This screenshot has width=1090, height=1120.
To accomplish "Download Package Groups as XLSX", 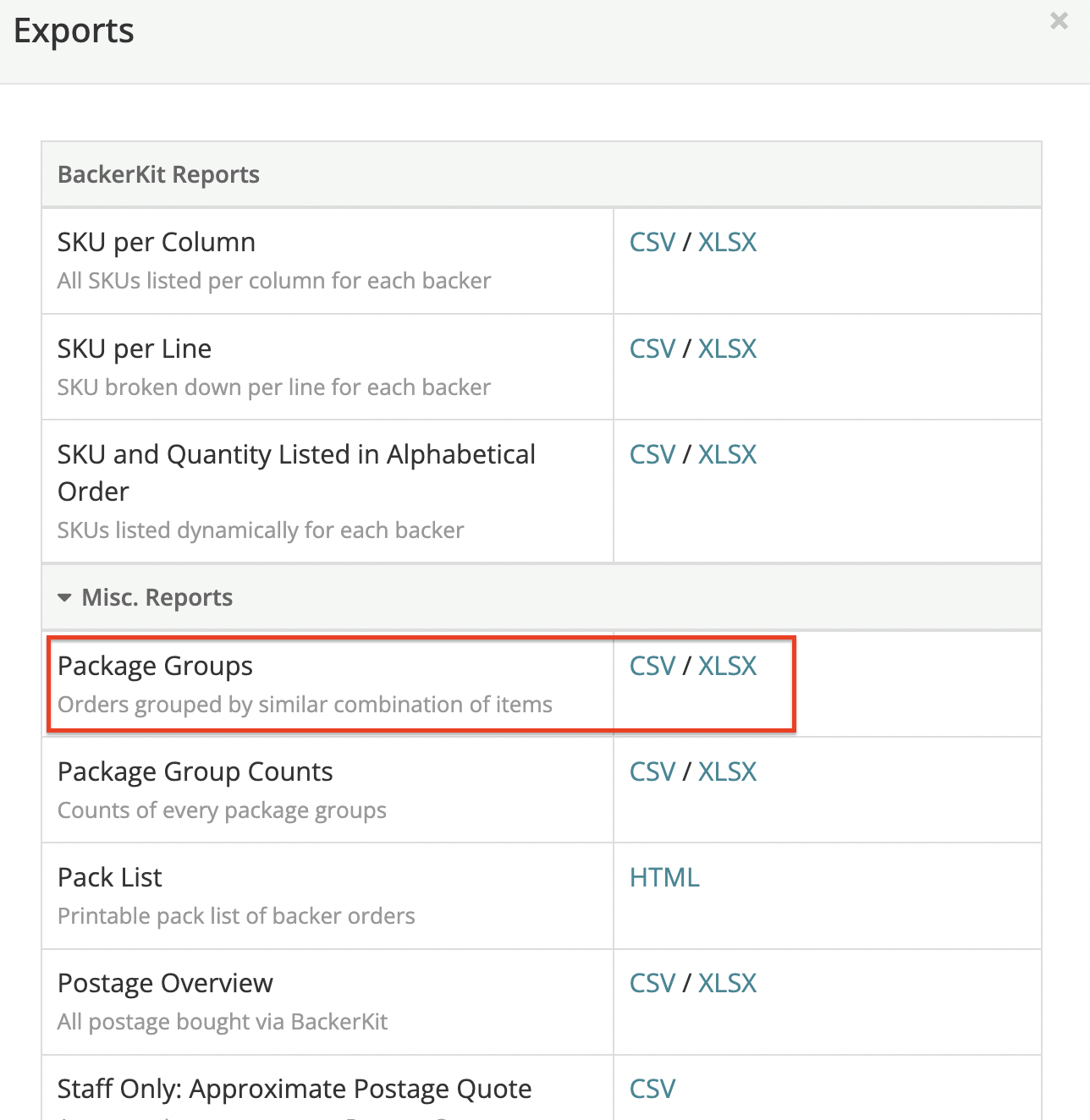I will (x=727, y=667).
